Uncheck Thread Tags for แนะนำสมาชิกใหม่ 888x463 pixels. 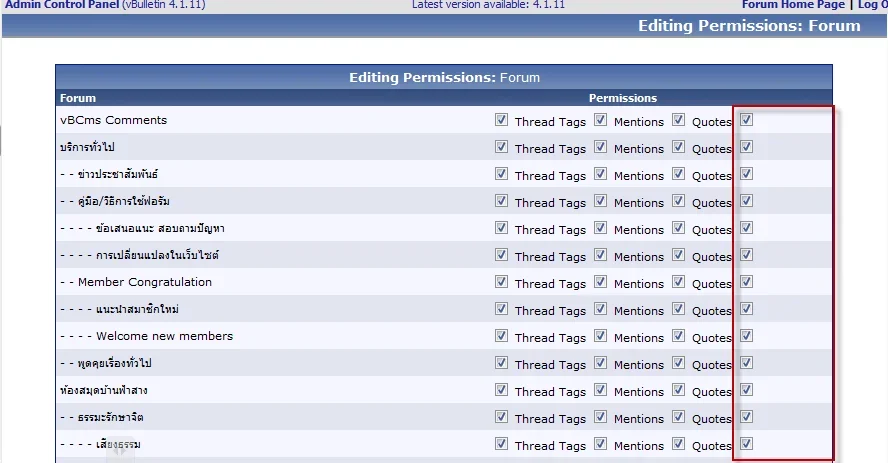501,308
